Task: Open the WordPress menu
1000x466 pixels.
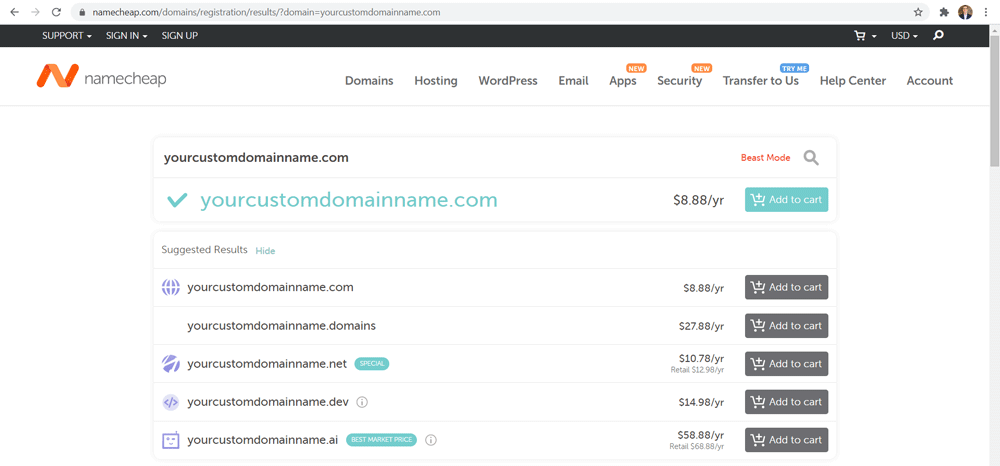Action: coord(508,81)
